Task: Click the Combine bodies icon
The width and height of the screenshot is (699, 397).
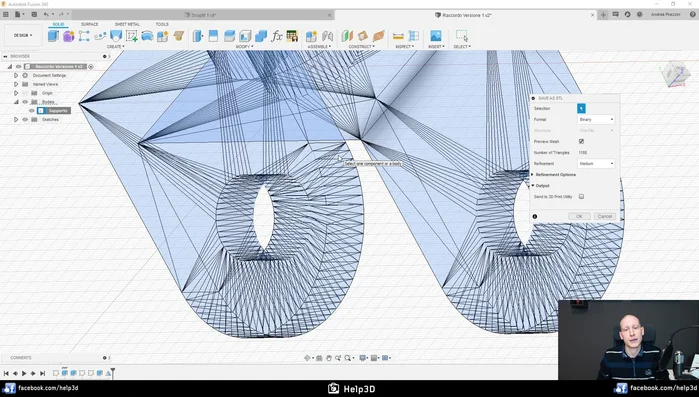Action: tap(261, 36)
